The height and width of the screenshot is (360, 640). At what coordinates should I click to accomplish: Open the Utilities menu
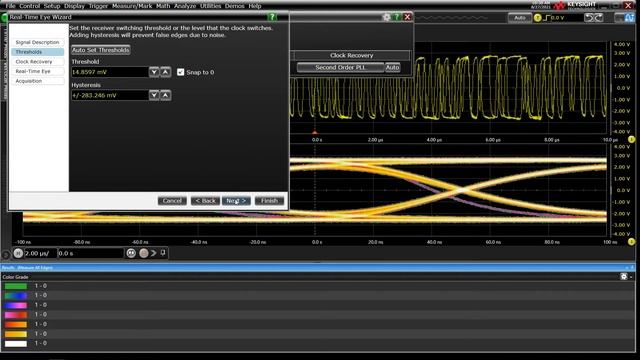click(210, 6)
